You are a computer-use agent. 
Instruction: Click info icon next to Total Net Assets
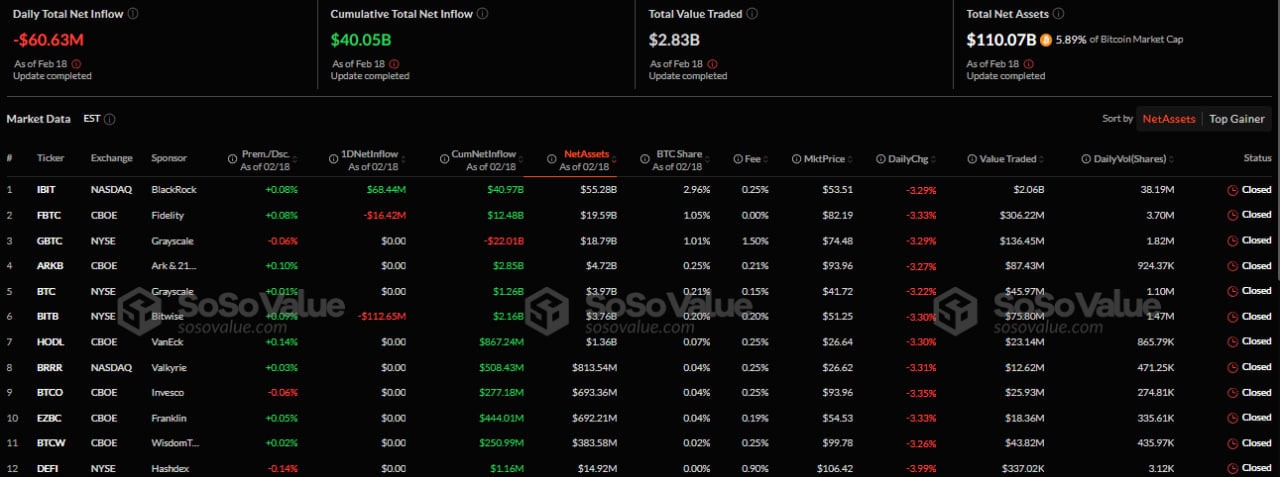(x=1059, y=14)
